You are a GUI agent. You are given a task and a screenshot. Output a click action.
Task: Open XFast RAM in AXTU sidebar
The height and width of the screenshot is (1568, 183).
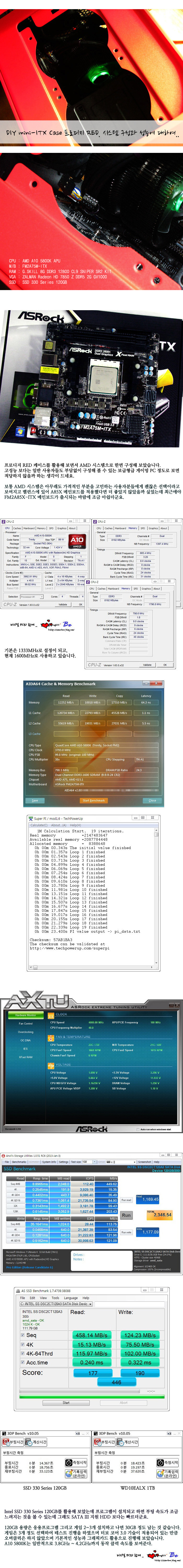tap(26, 1057)
